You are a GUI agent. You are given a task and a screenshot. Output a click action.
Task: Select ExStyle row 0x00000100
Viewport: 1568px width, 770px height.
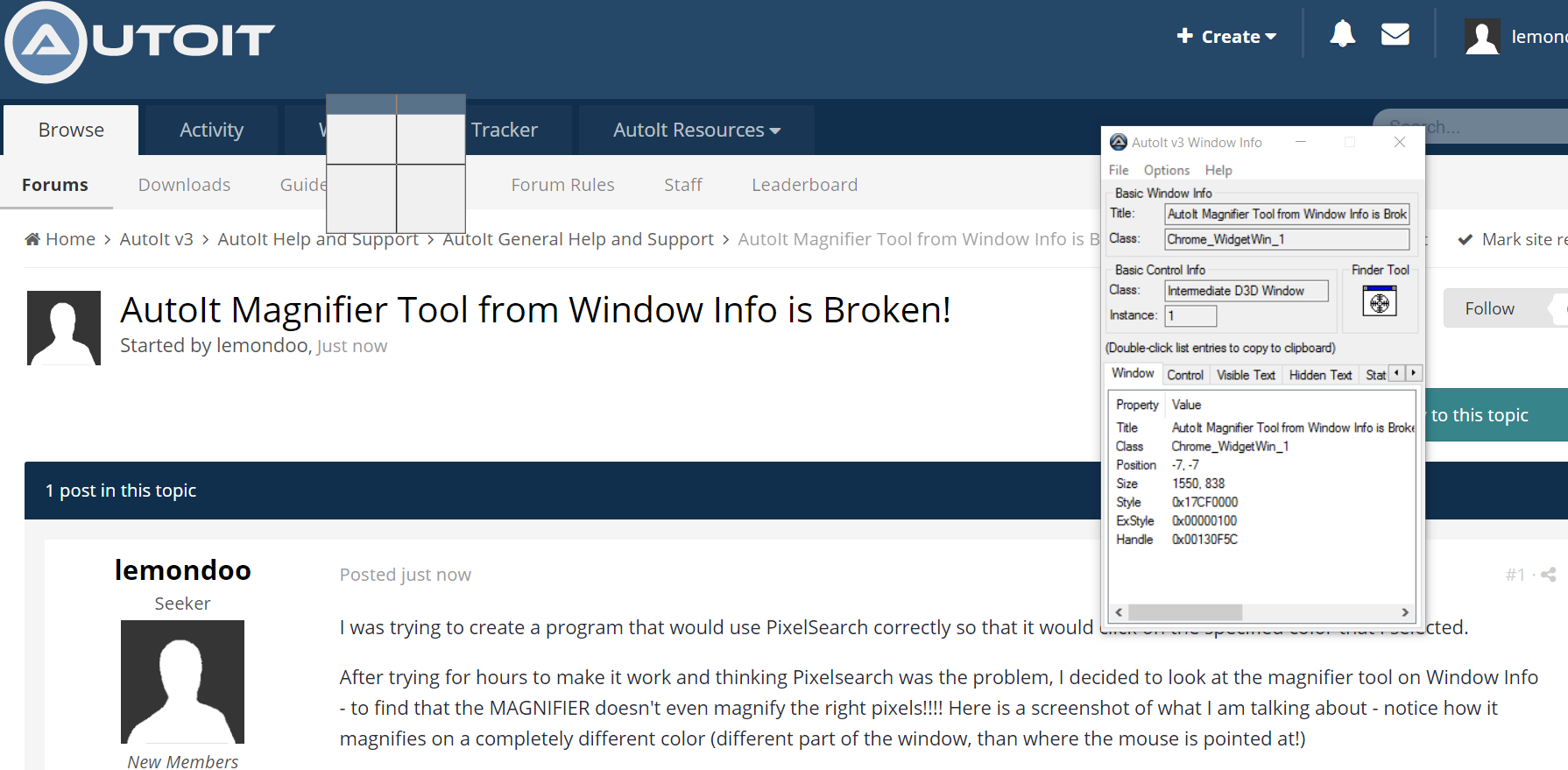1262,520
